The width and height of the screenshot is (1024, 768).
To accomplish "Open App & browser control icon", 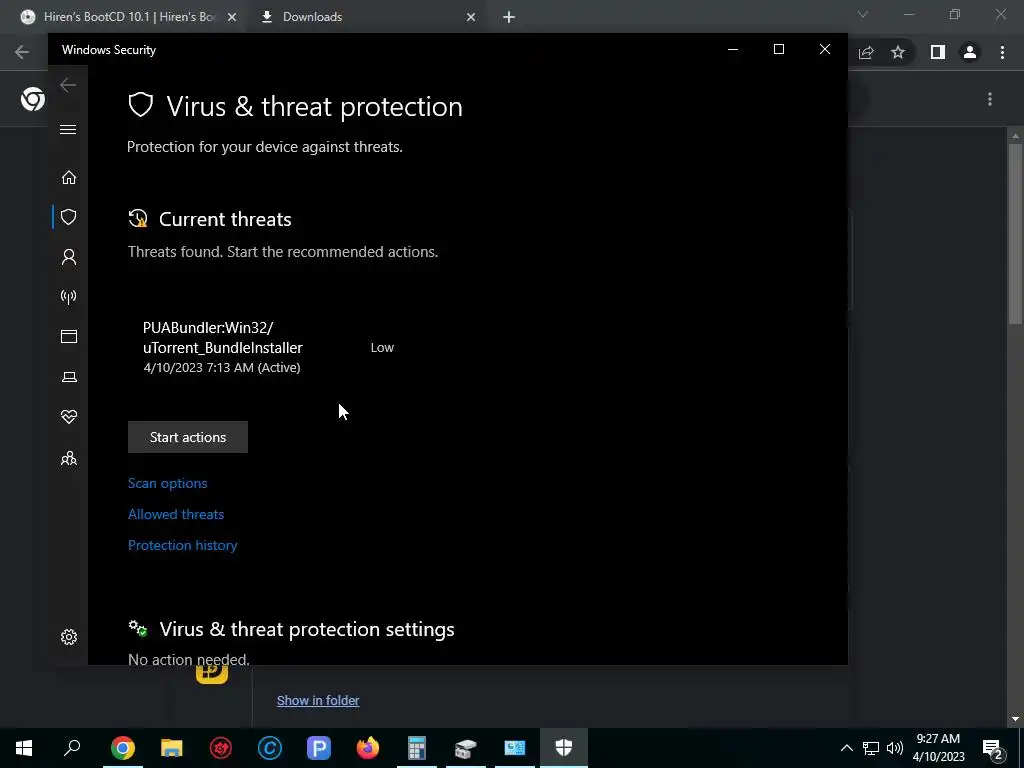I will pyautogui.click(x=69, y=336).
